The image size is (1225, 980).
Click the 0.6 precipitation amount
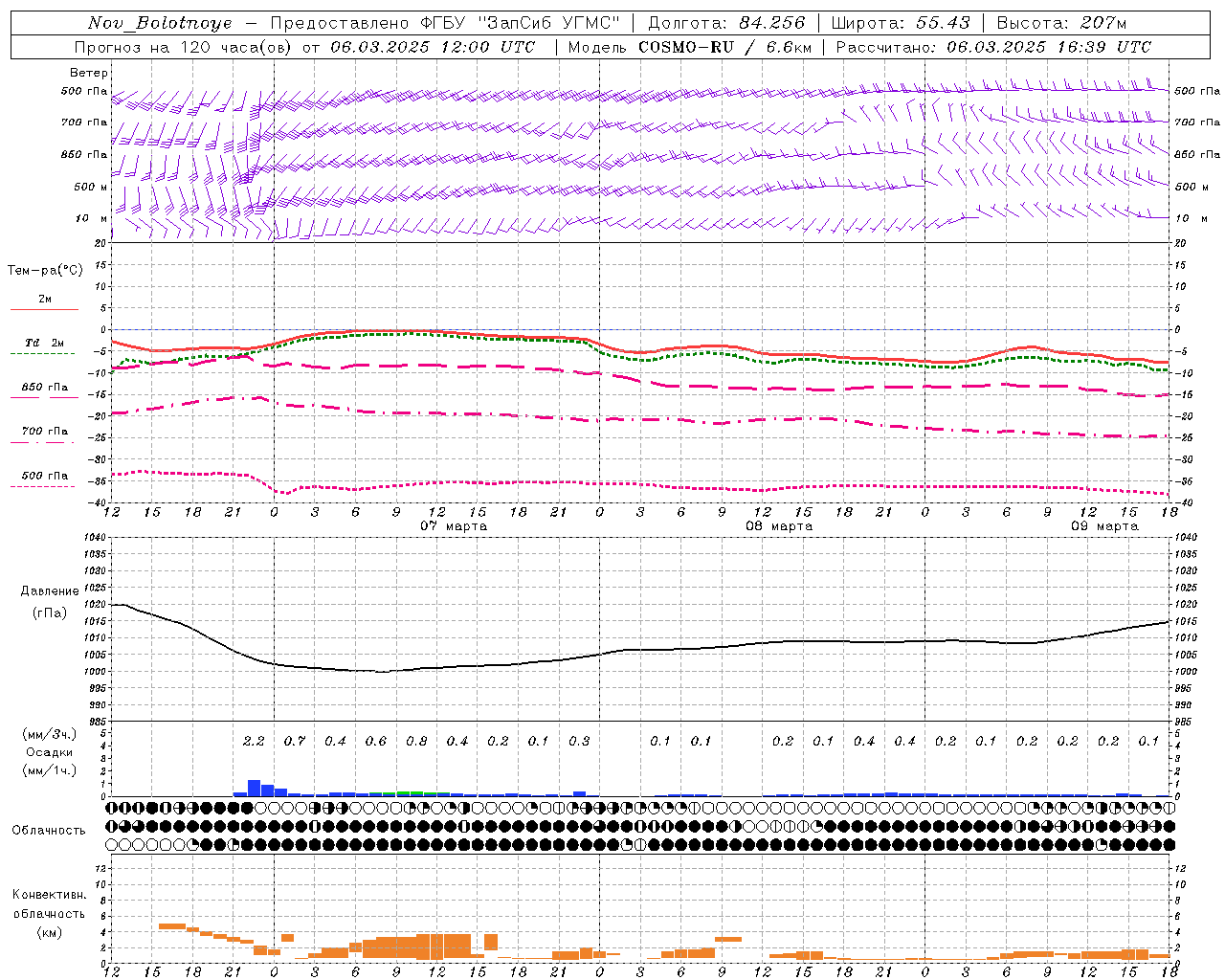376,741
